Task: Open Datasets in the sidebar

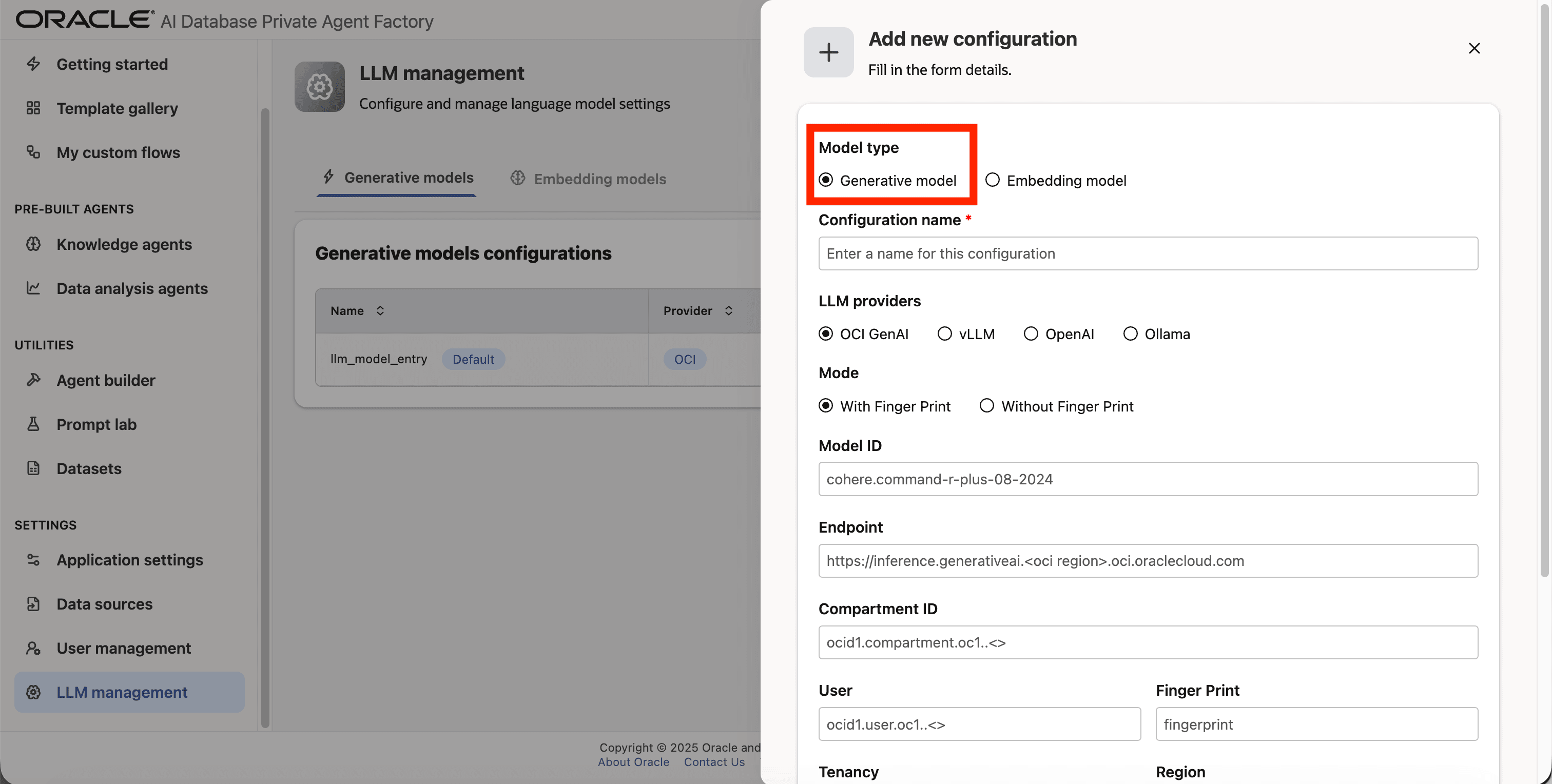Action: pyautogui.click(x=89, y=468)
